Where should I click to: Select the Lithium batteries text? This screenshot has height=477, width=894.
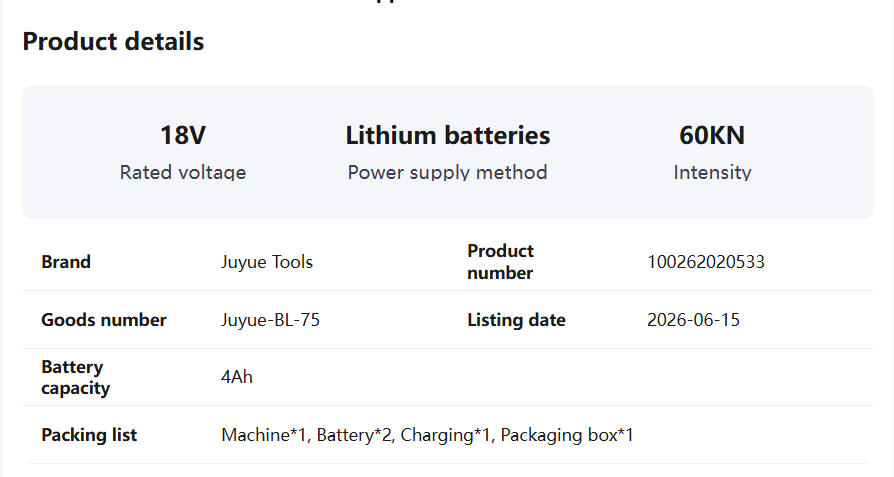(x=448, y=136)
